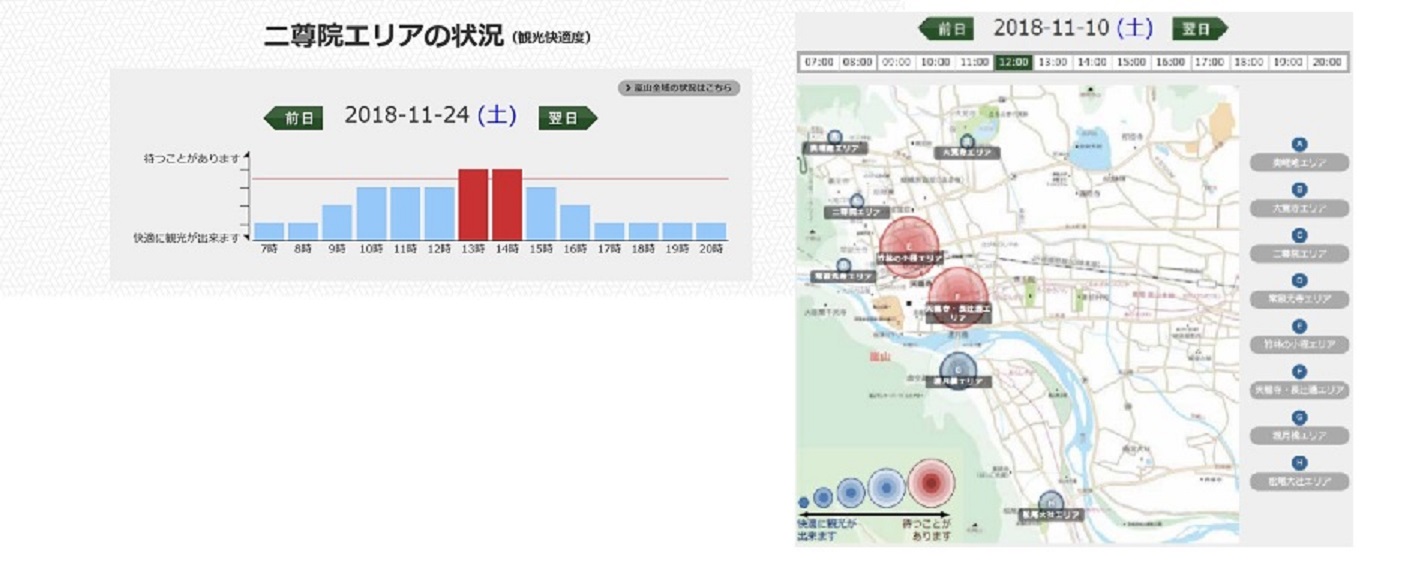Open the 二尊院エリア sidebar button
The image size is (1404, 586).
tap(1299, 254)
